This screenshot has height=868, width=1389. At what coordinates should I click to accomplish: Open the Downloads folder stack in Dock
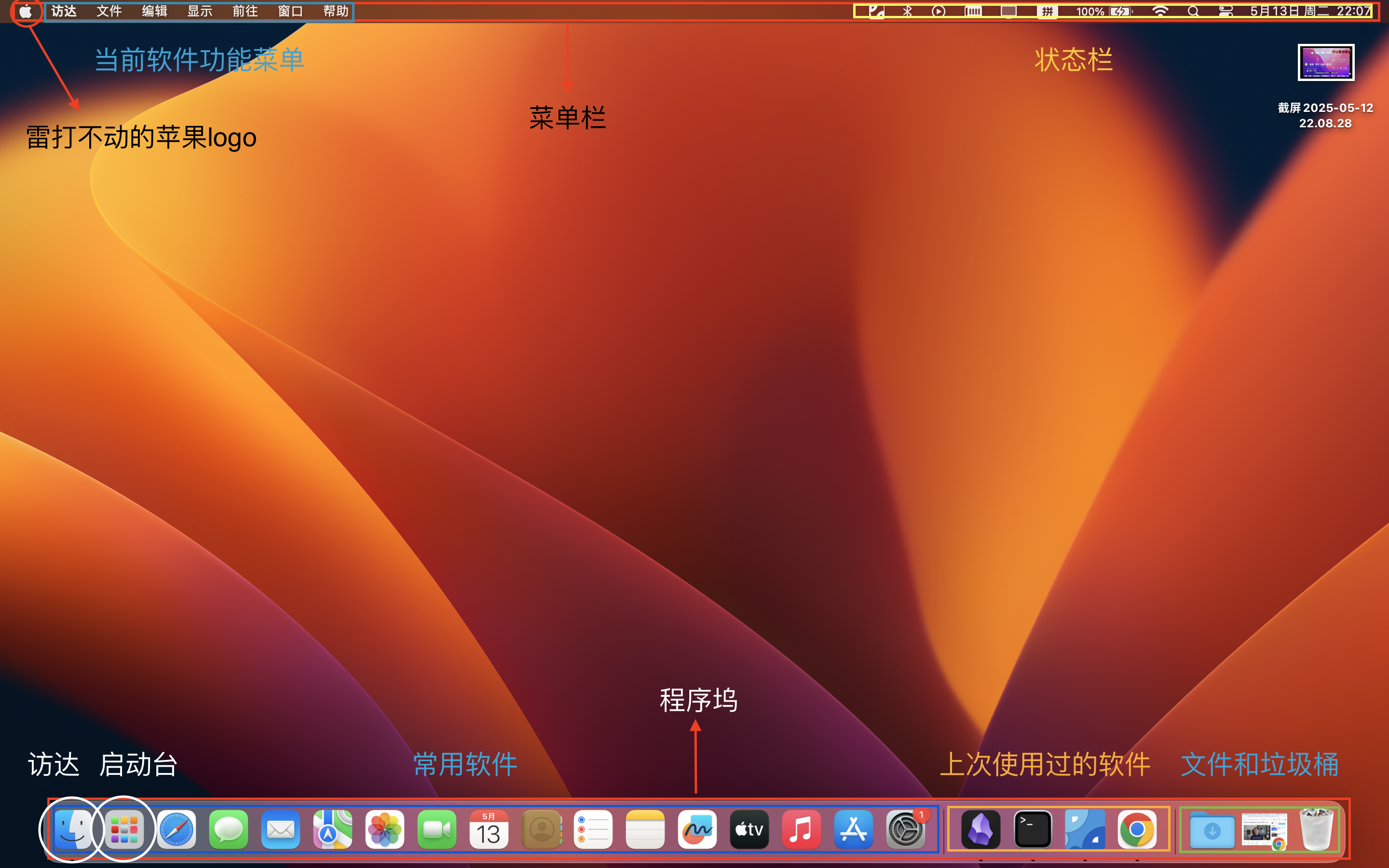coord(1212,831)
